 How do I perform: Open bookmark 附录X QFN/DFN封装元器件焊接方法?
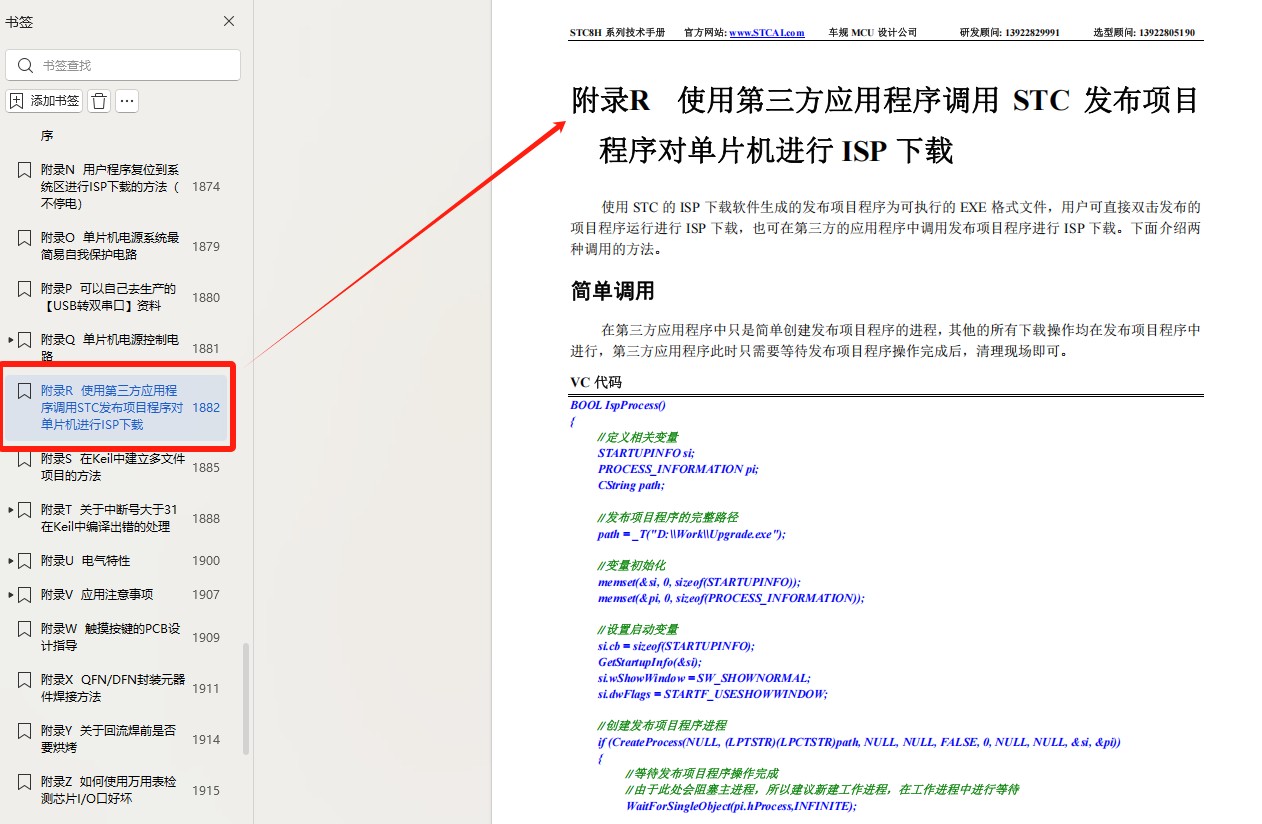[x=113, y=688]
